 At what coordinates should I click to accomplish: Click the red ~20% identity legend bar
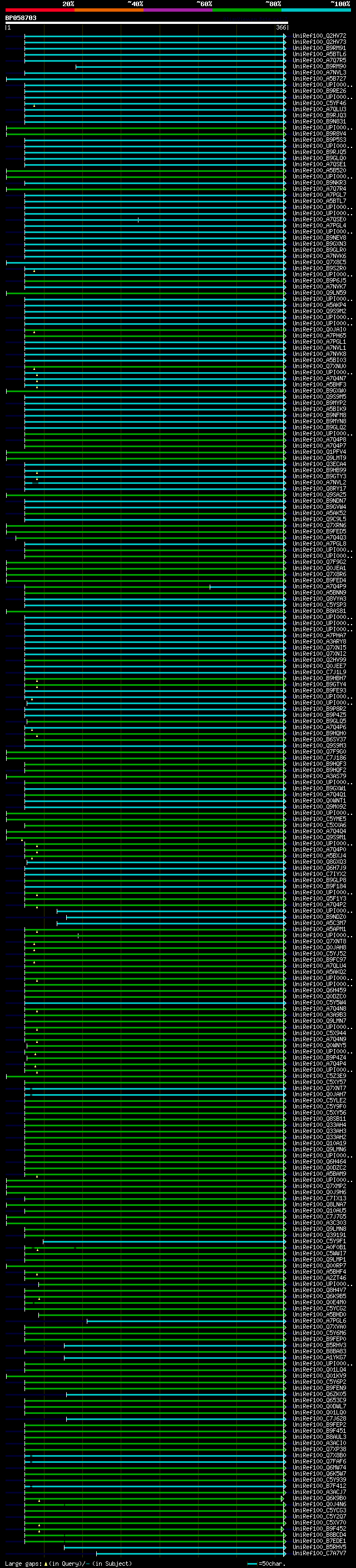(x=39, y=10)
